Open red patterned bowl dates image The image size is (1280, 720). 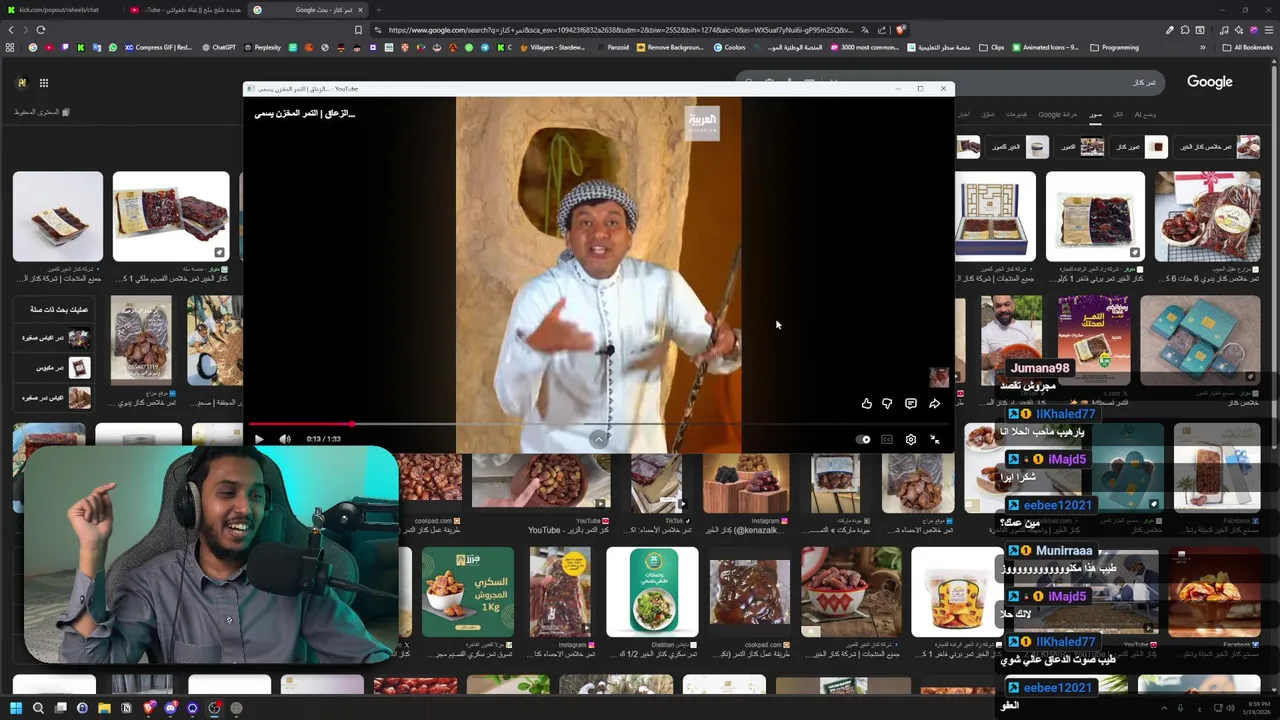(x=851, y=592)
